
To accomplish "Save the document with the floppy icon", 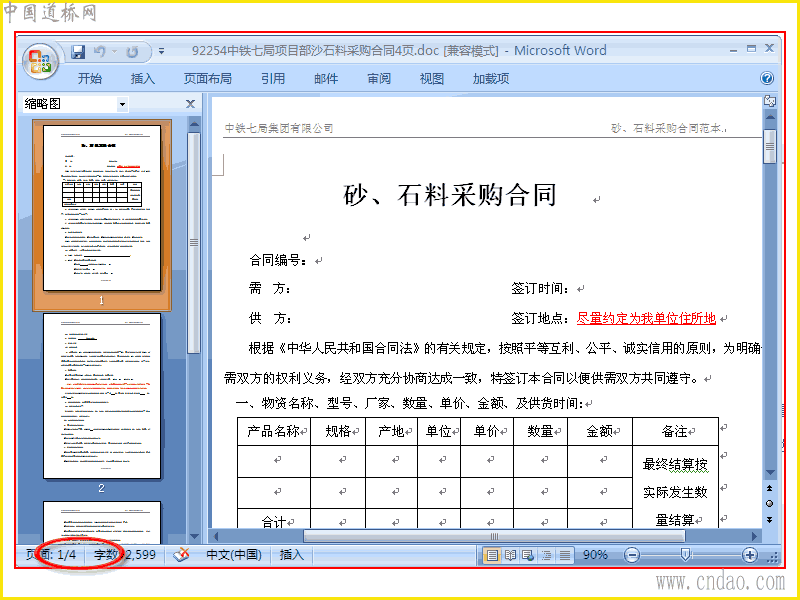I will pyautogui.click(x=78, y=52).
